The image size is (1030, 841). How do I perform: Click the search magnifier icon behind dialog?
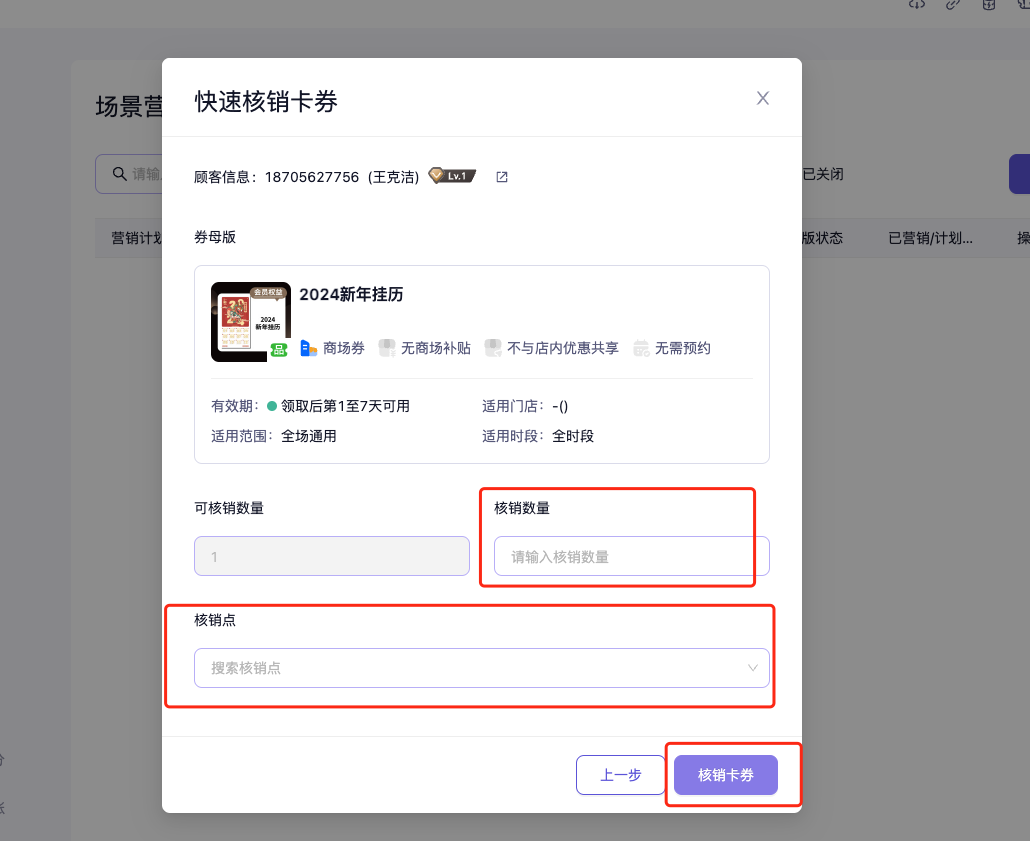coord(119,174)
